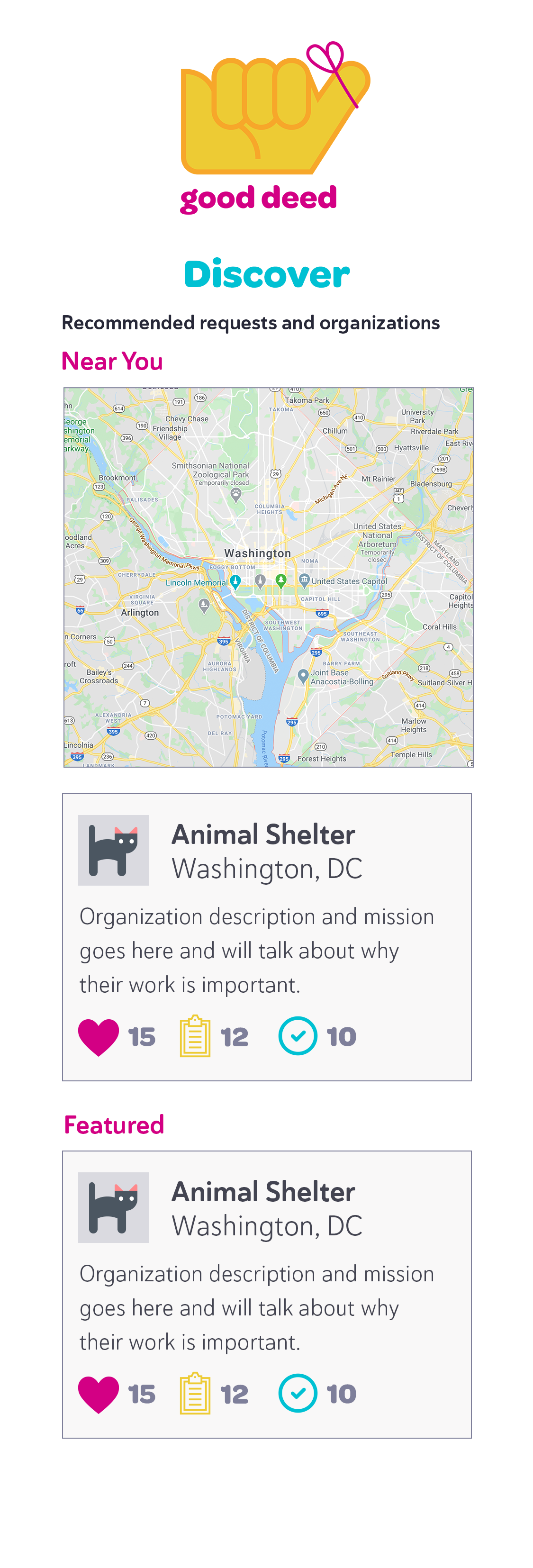The height and width of the screenshot is (1568, 533).
Task: Click the good deed fist logo
Action: coord(274,109)
